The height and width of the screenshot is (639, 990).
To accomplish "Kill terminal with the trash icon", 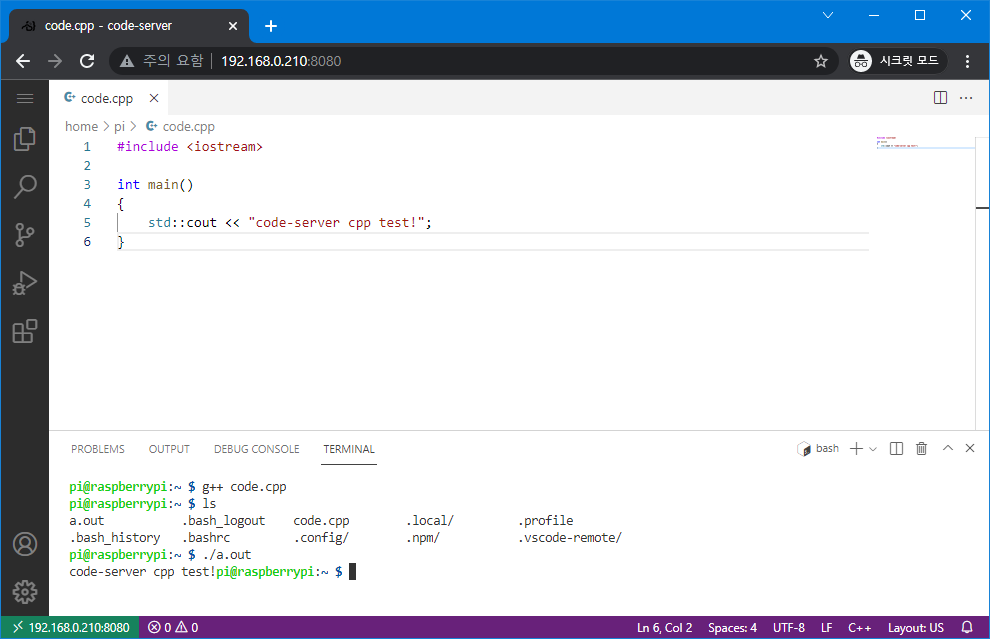I will tap(922, 448).
